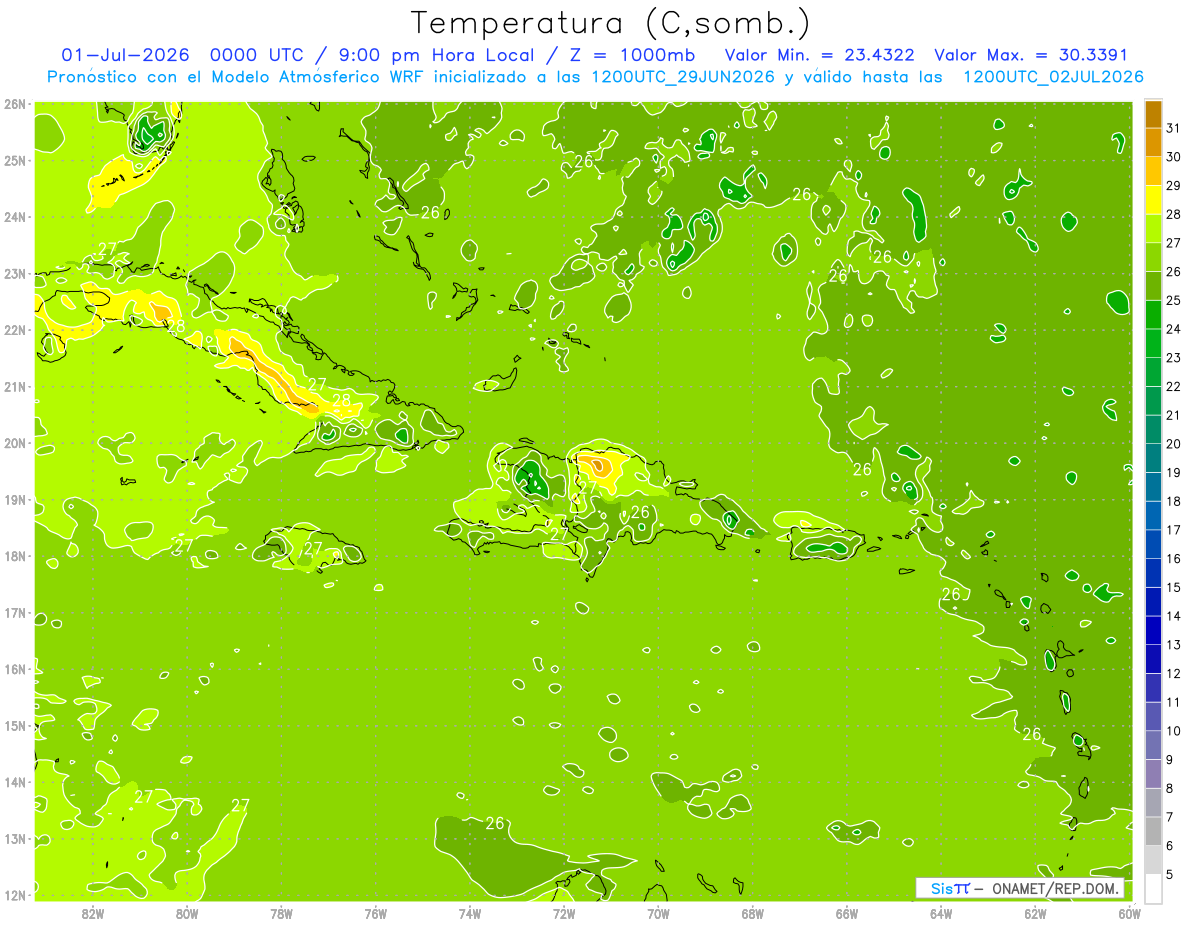The height and width of the screenshot is (927, 1200).
Task: Click the title "Temperatura (C,somb.)"
Action: [611, 23]
